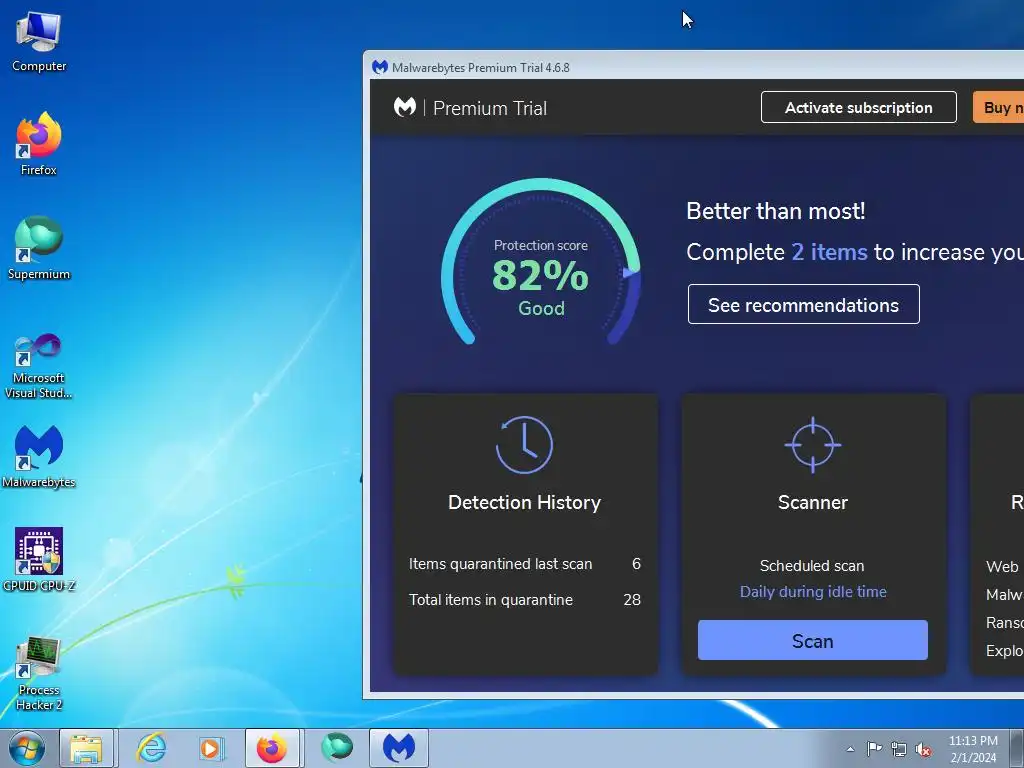Open the Detection History card title
Image resolution: width=1024 pixels, height=768 pixels.
(524, 502)
